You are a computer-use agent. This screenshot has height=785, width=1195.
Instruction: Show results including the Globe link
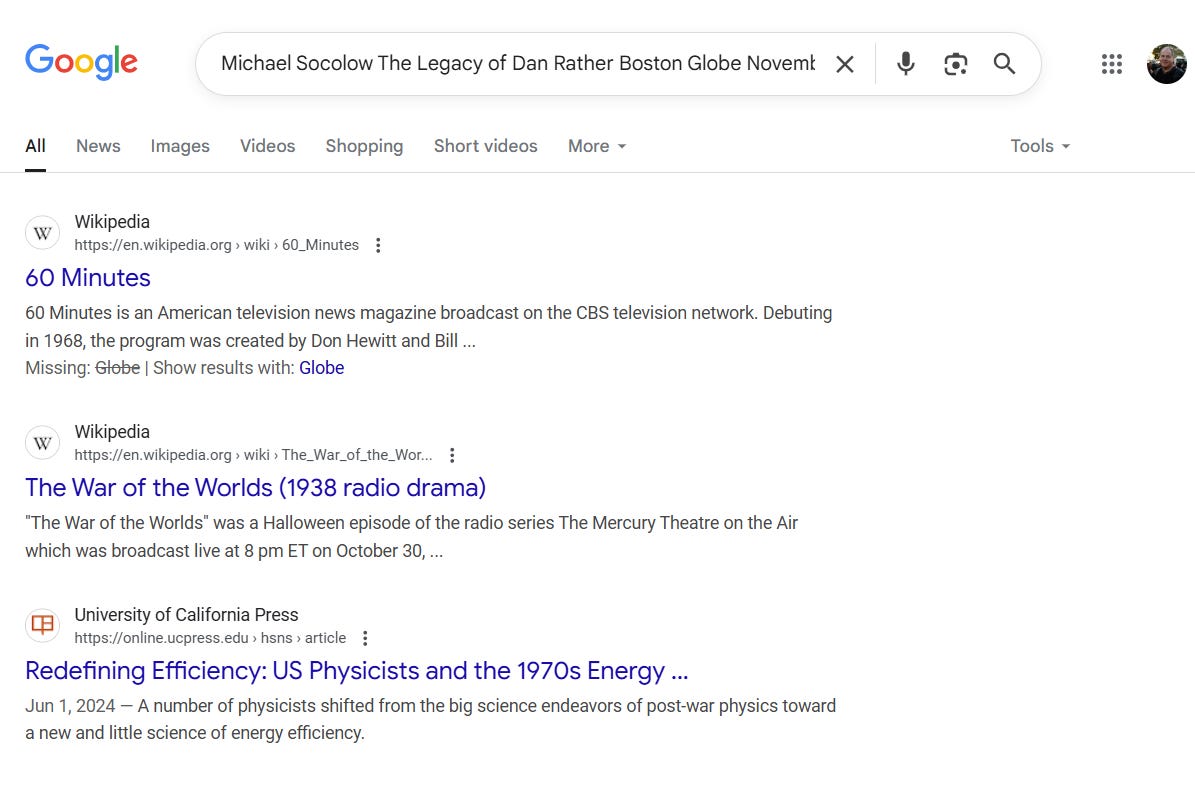point(322,368)
